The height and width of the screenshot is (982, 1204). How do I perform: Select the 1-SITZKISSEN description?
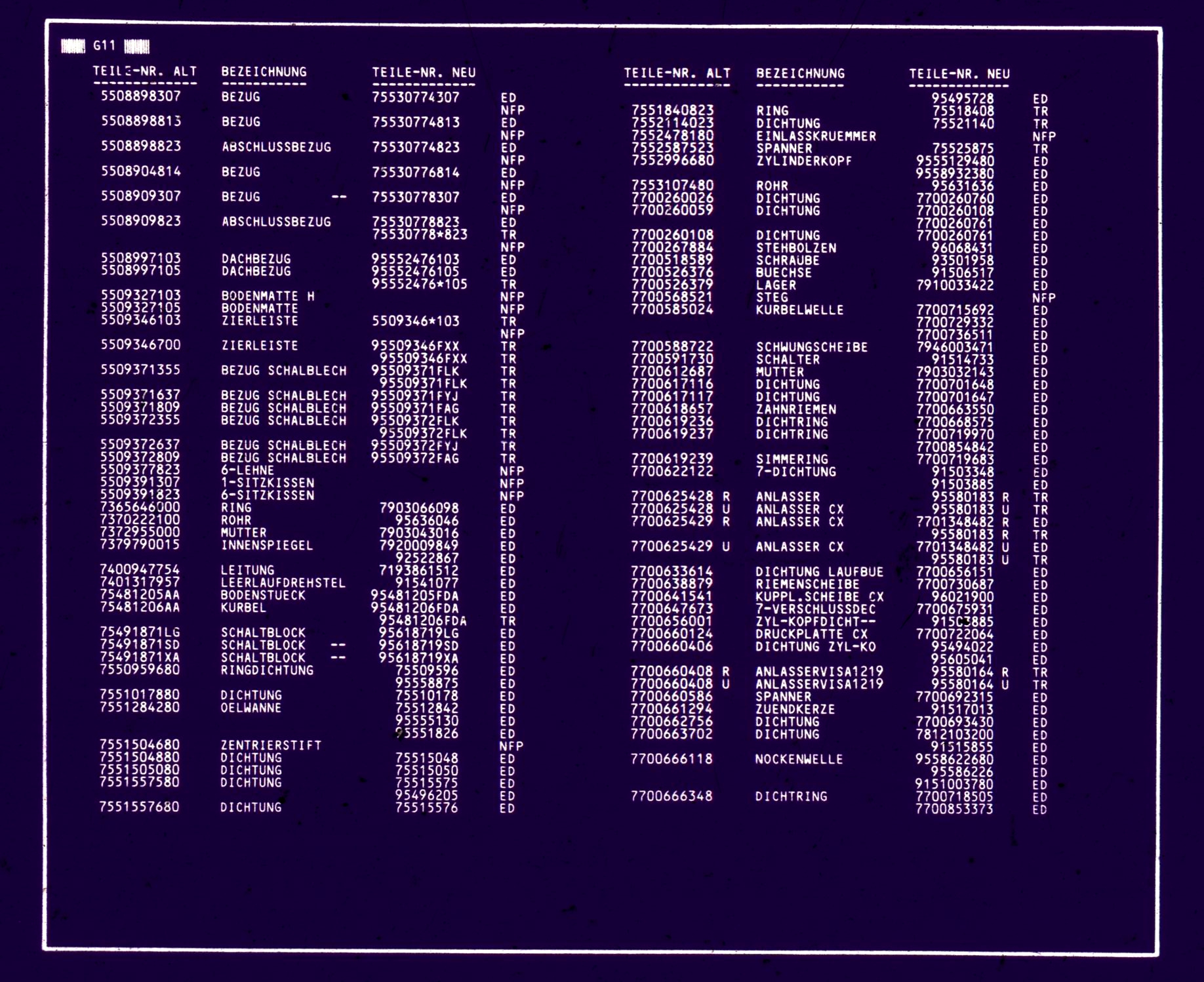click(268, 483)
